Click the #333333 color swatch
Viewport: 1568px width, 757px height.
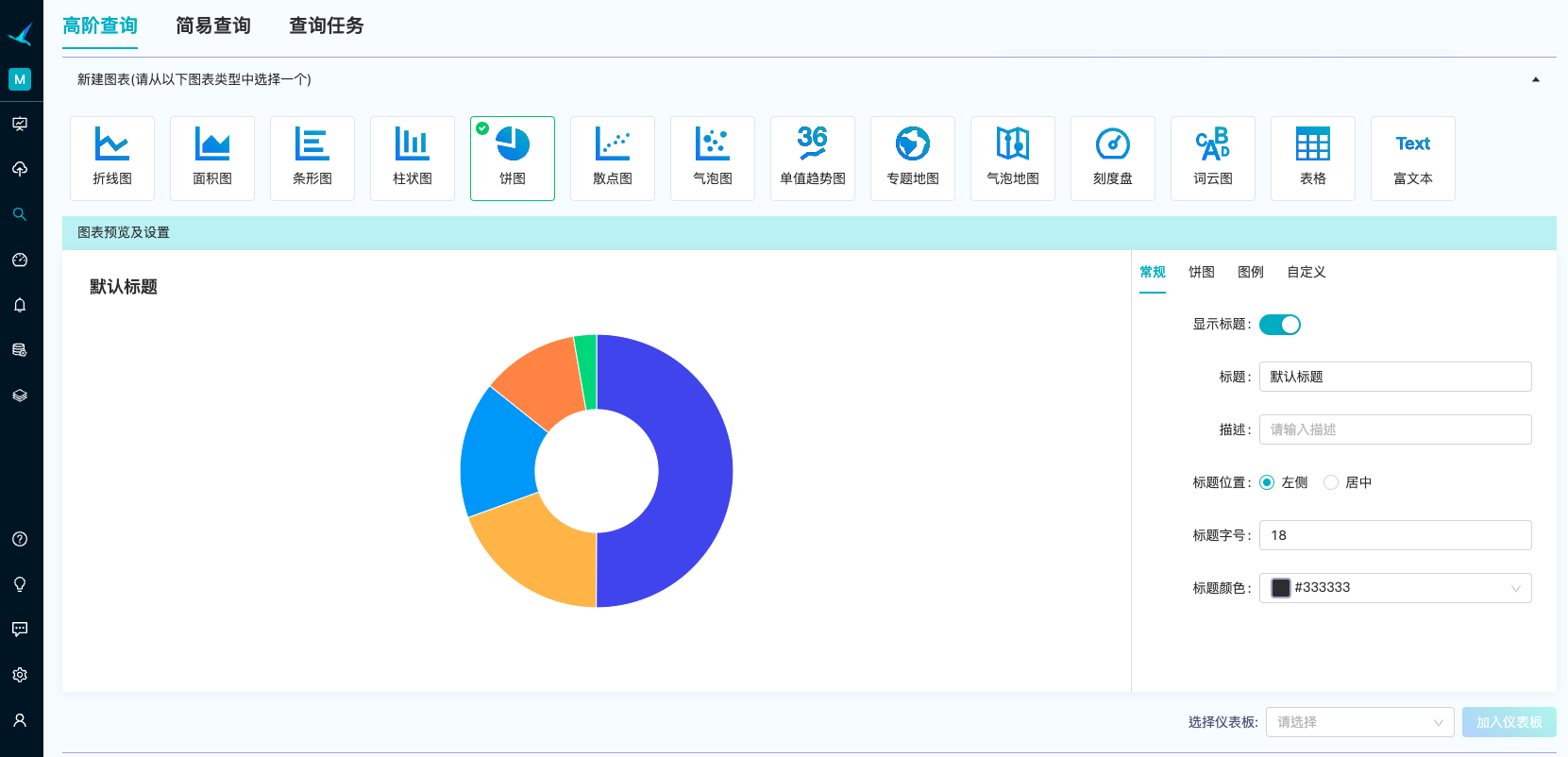pyautogui.click(x=1281, y=588)
